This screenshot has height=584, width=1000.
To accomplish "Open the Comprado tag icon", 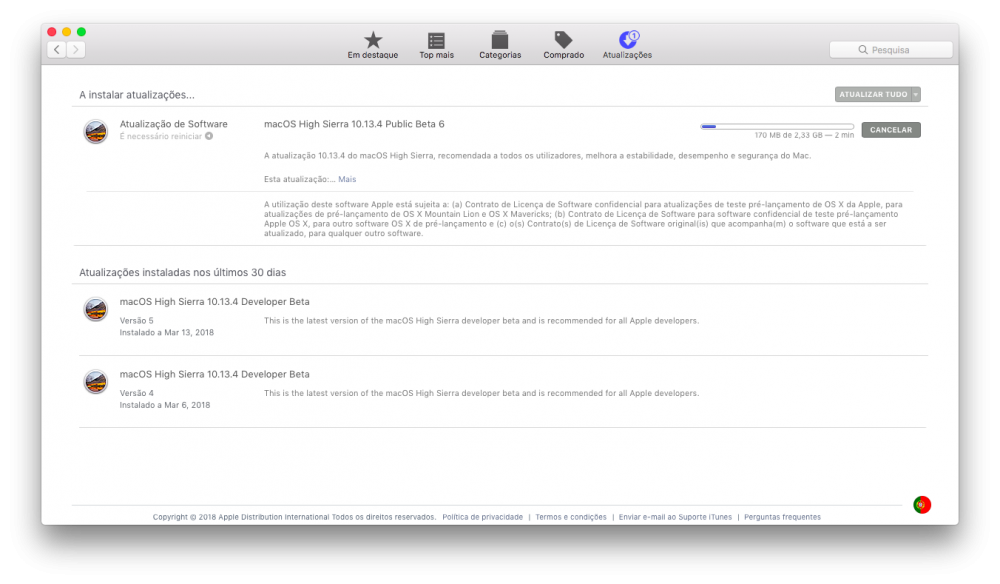I will (563, 40).
